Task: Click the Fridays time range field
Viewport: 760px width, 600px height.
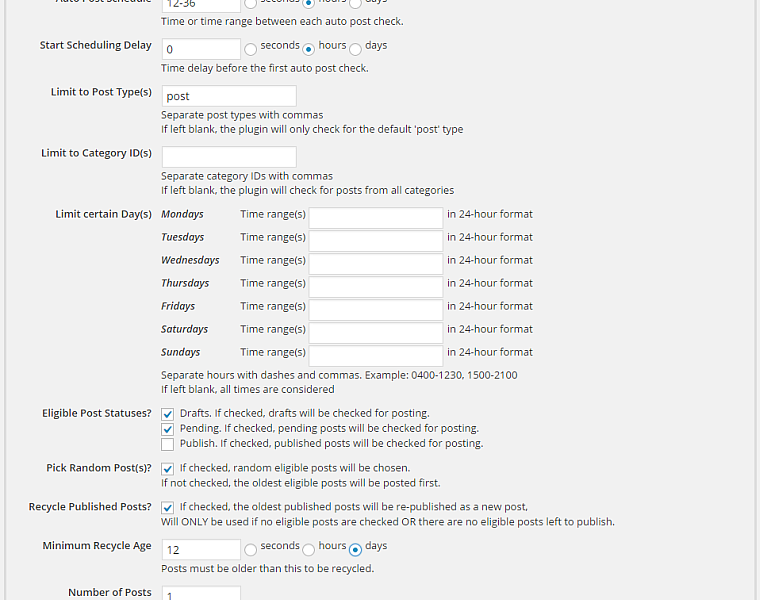Action: pyautogui.click(x=375, y=310)
